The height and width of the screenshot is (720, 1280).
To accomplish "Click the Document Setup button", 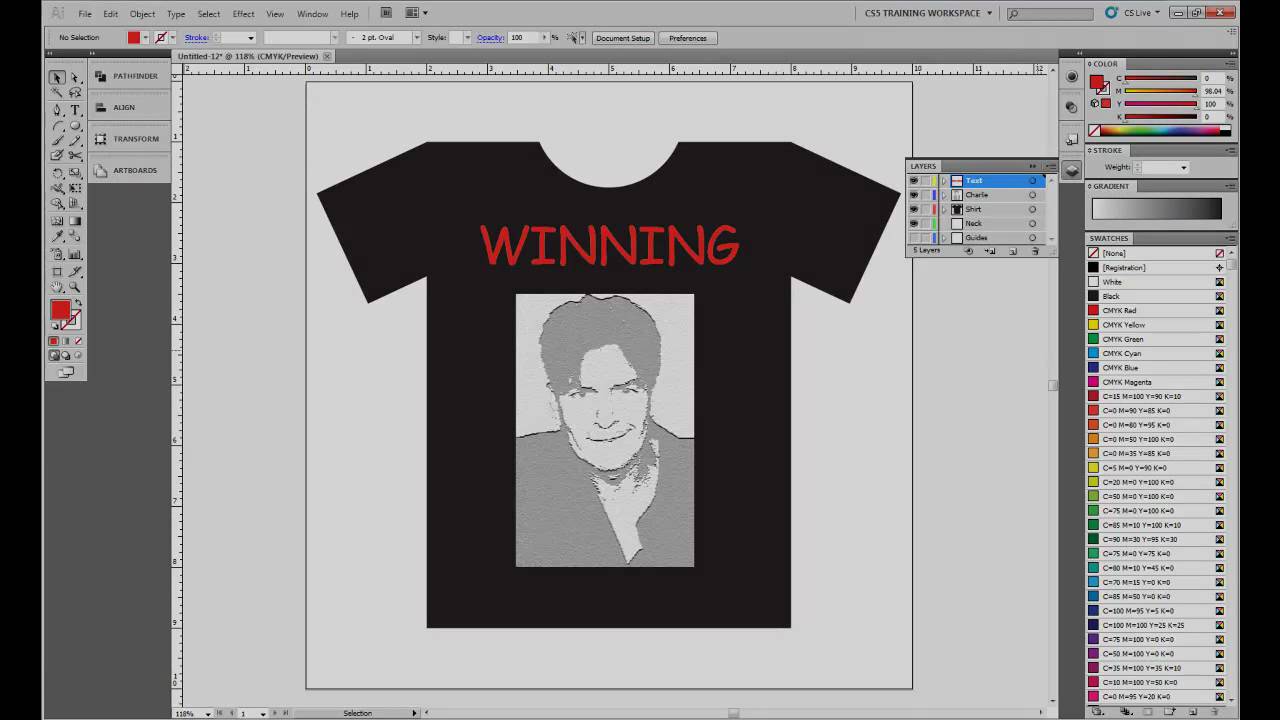I will 623,38.
